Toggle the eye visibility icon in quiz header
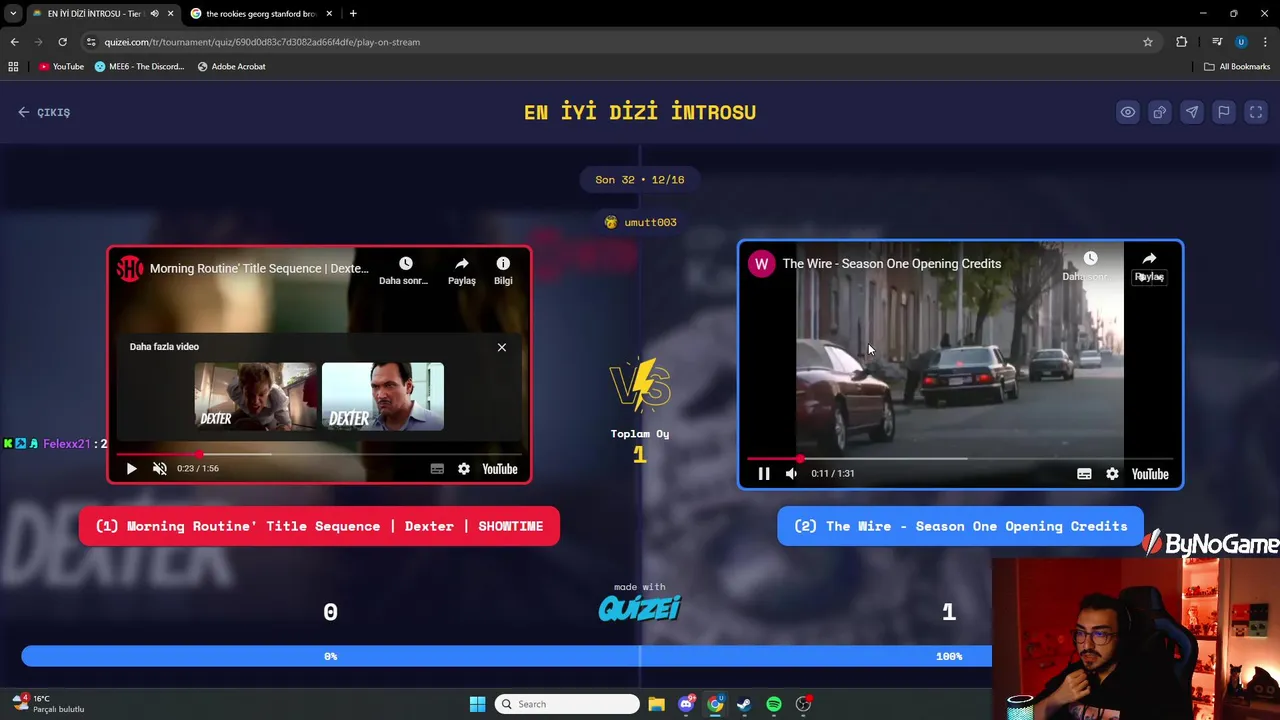 [x=1127, y=112]
